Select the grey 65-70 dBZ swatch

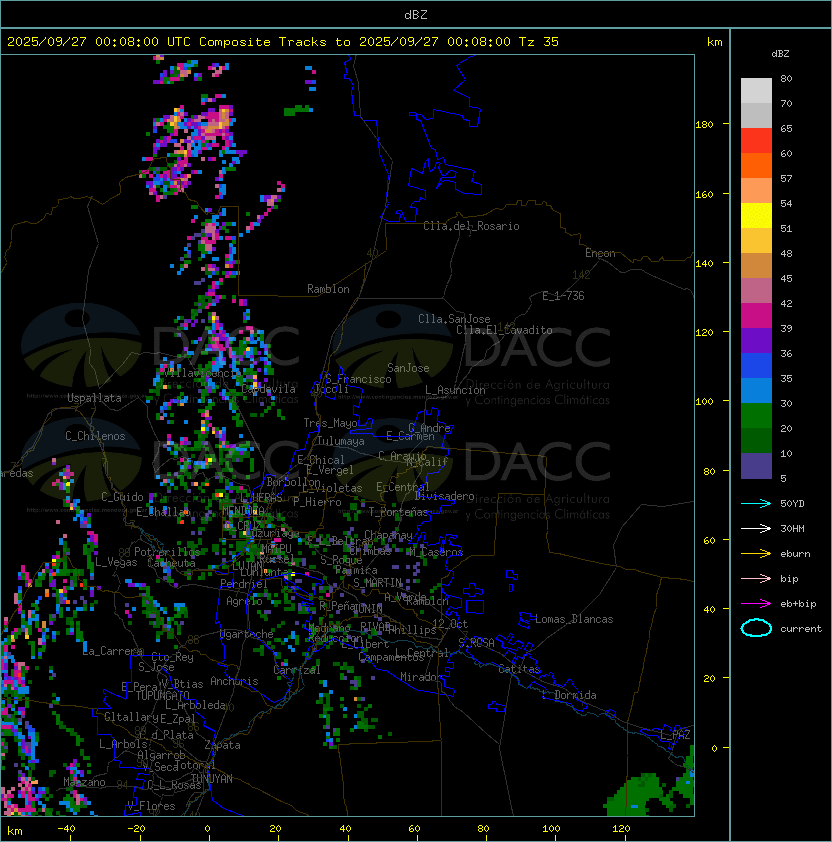pyautogui.click(x=756, y=115)
